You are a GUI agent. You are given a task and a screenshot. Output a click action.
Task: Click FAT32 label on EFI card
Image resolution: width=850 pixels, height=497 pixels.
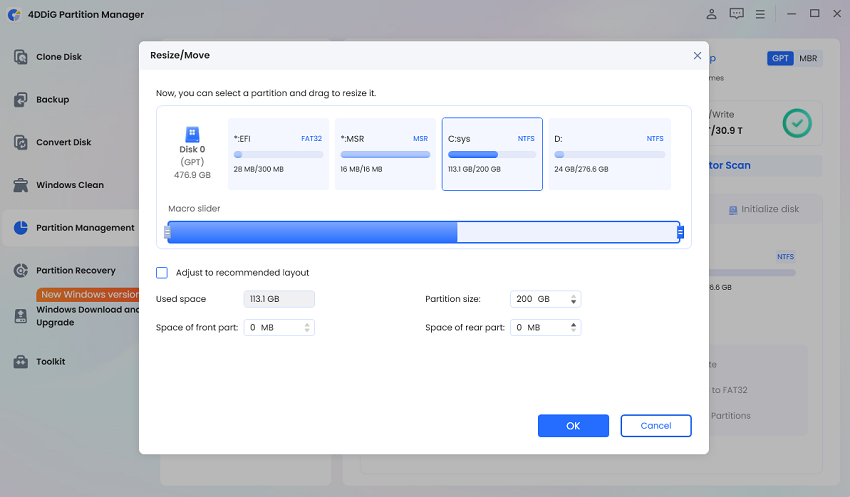tap(311, 139)
